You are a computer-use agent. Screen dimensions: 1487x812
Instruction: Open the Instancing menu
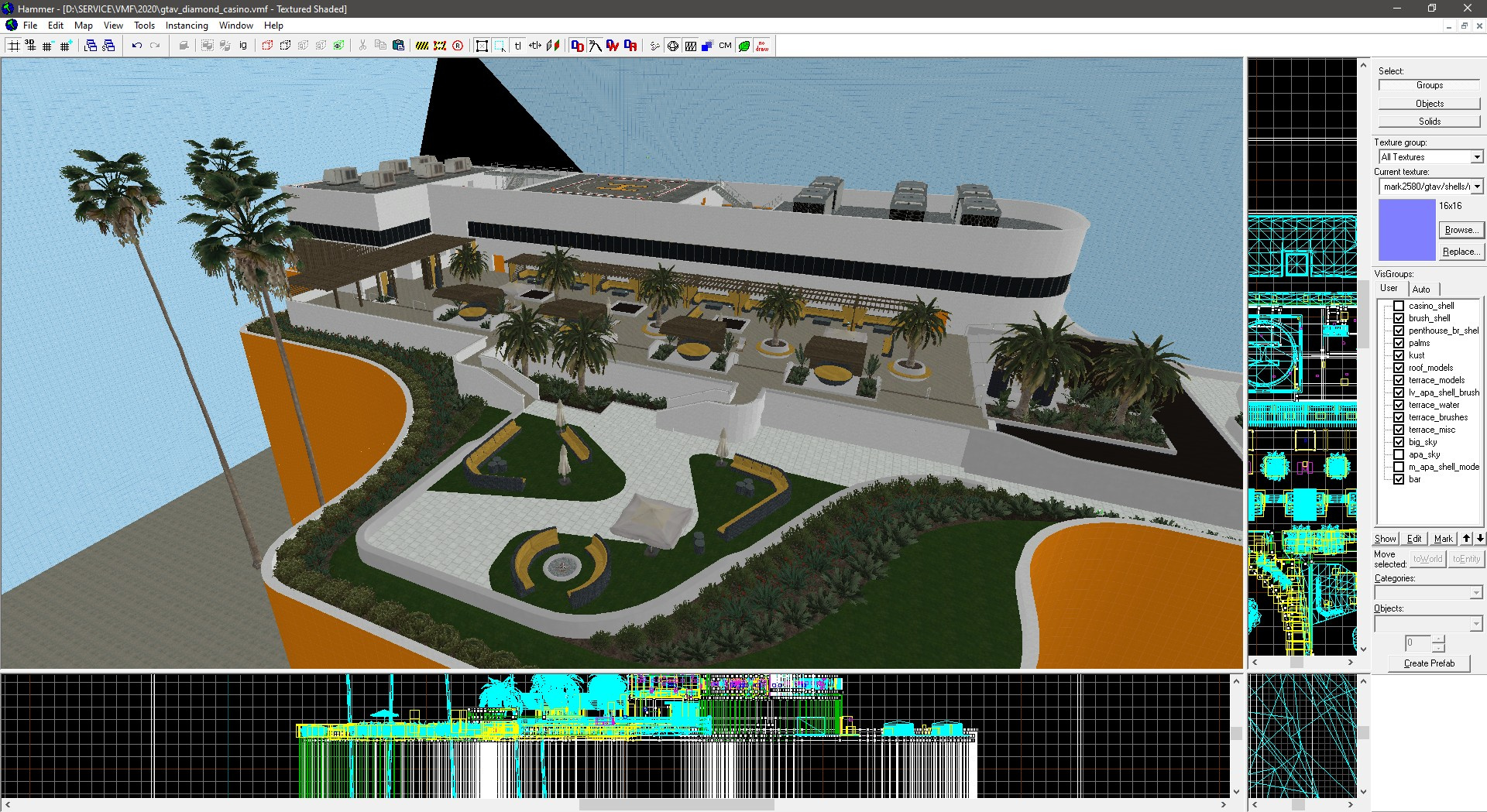tap(187, 26)
